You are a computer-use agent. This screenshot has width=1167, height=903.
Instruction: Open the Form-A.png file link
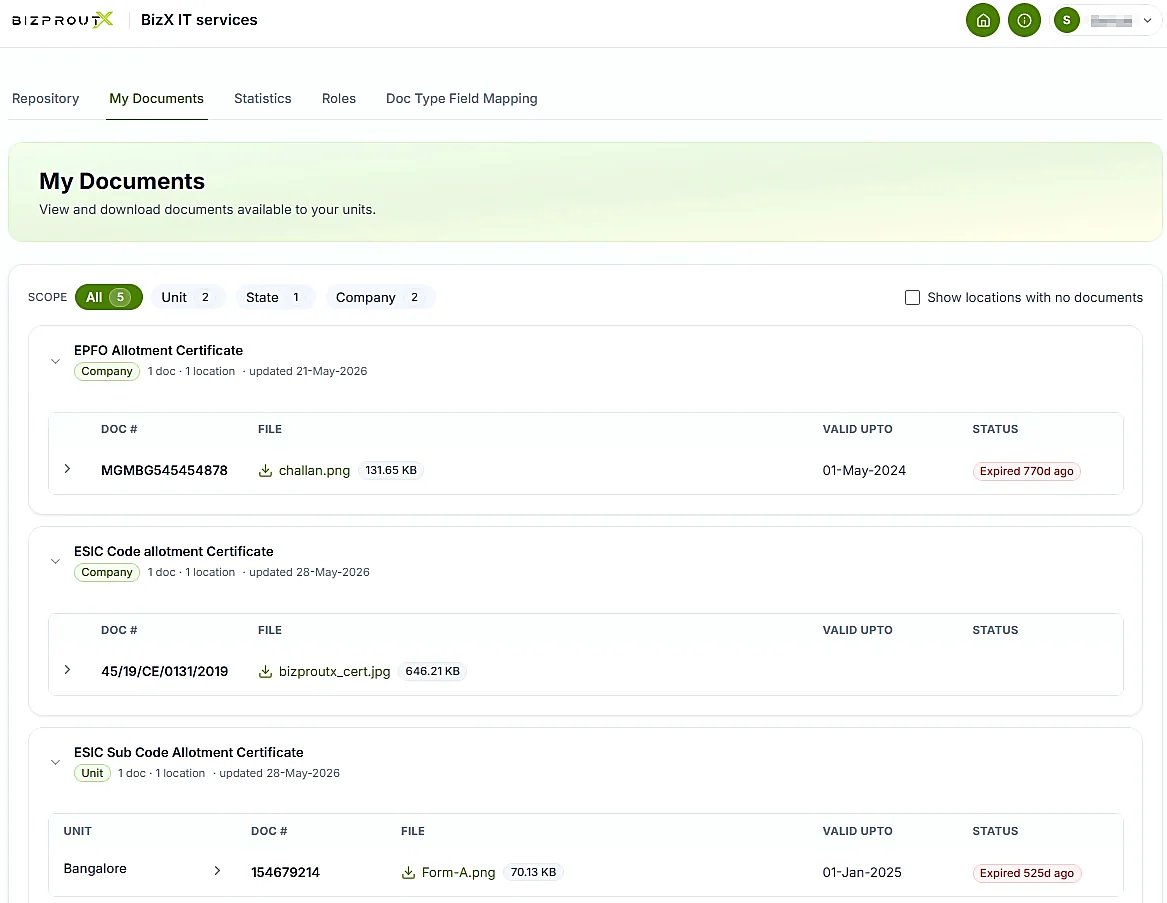point(458,872)
